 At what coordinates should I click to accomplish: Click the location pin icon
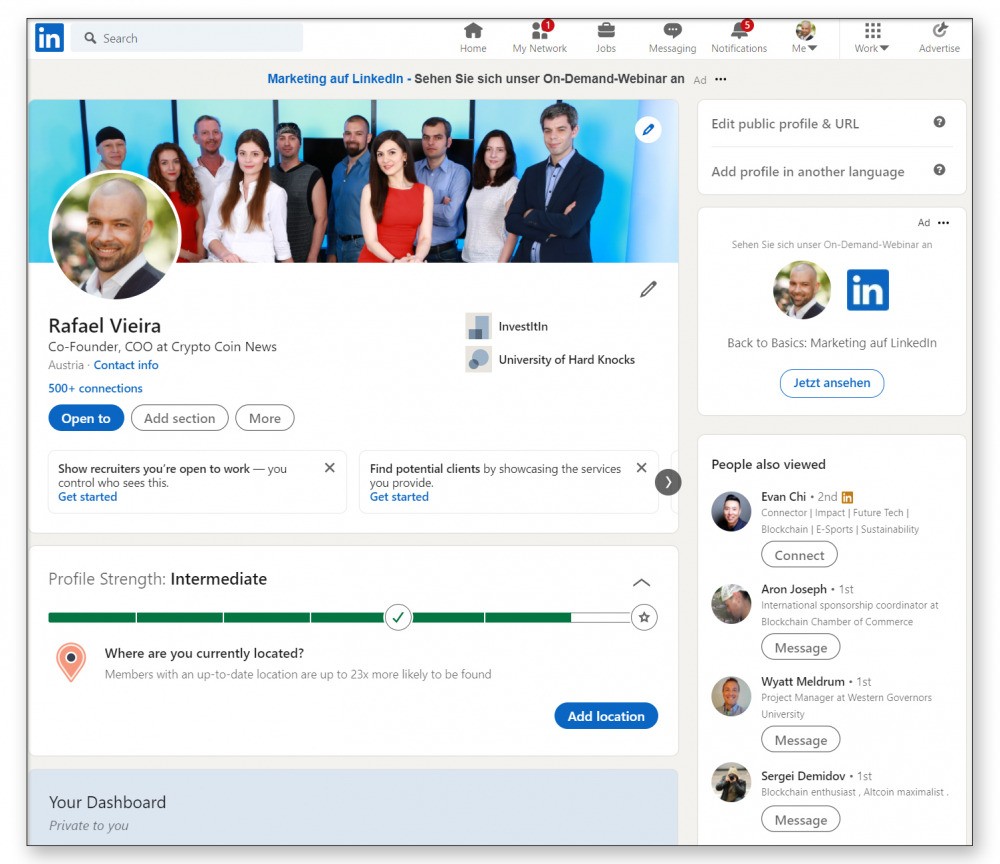pos(71,662)
